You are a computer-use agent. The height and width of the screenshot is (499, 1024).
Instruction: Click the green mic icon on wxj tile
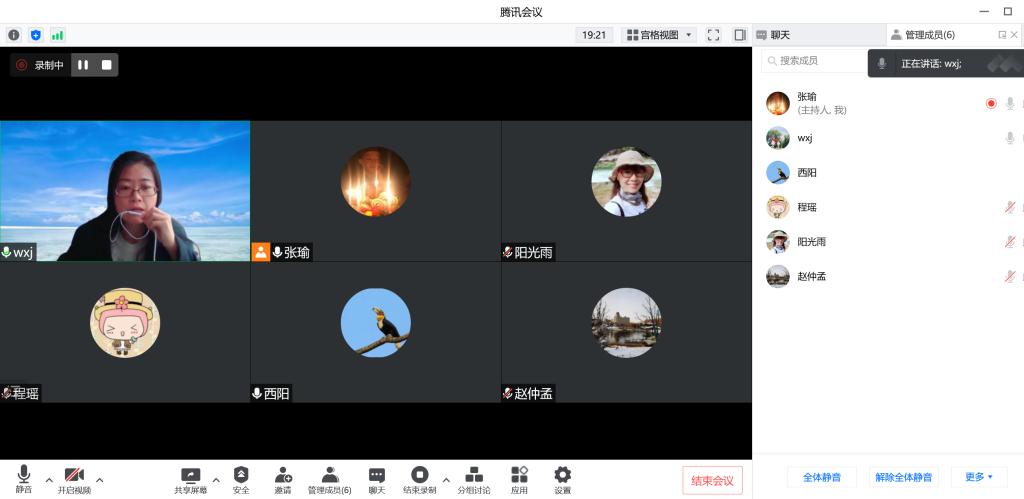pyautogui.click(x=6, y=252)
